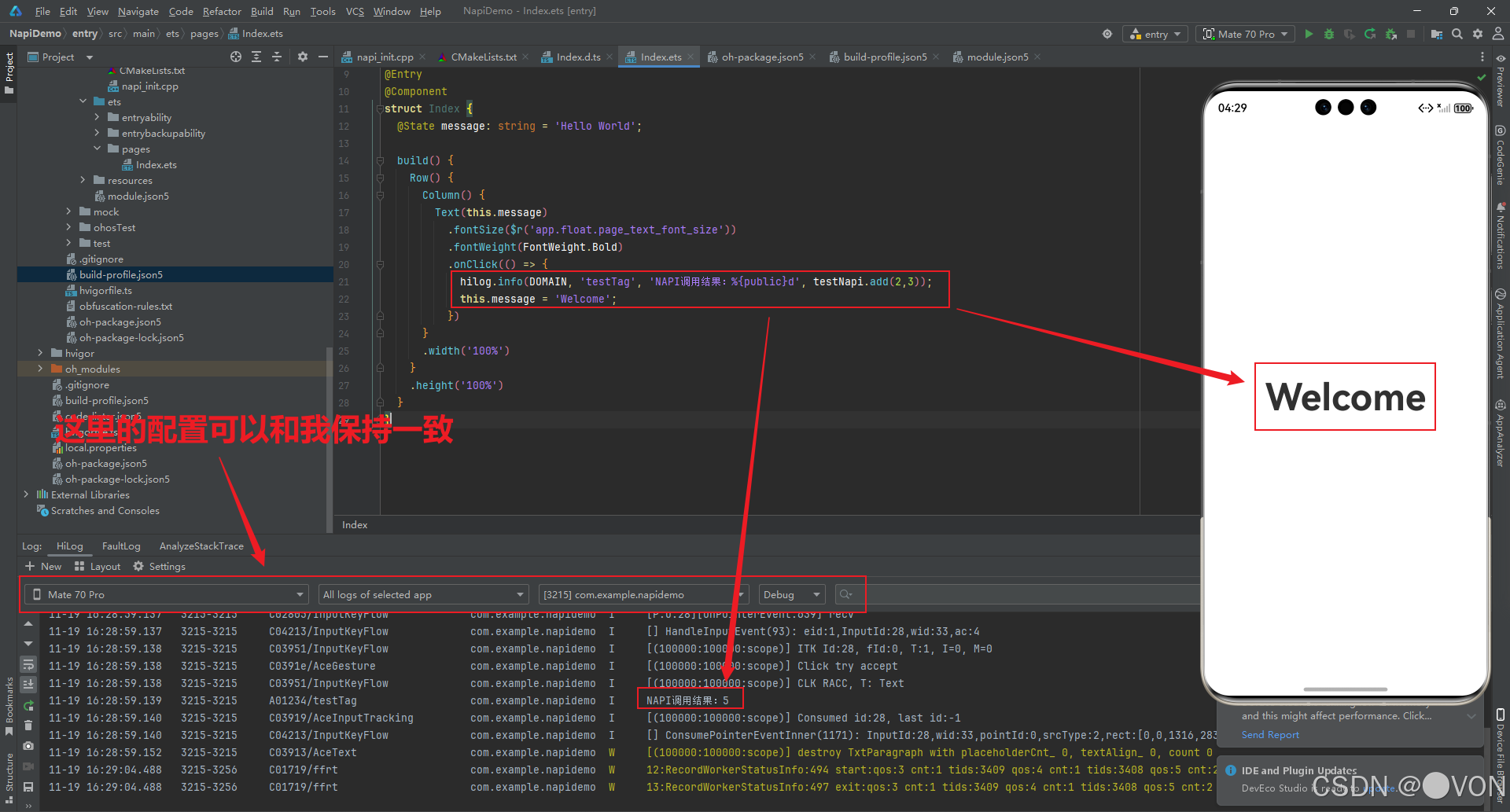Screen dimensions: 1510x812
Task: Toggle the Bookmarks tool window
Action: 9,706
